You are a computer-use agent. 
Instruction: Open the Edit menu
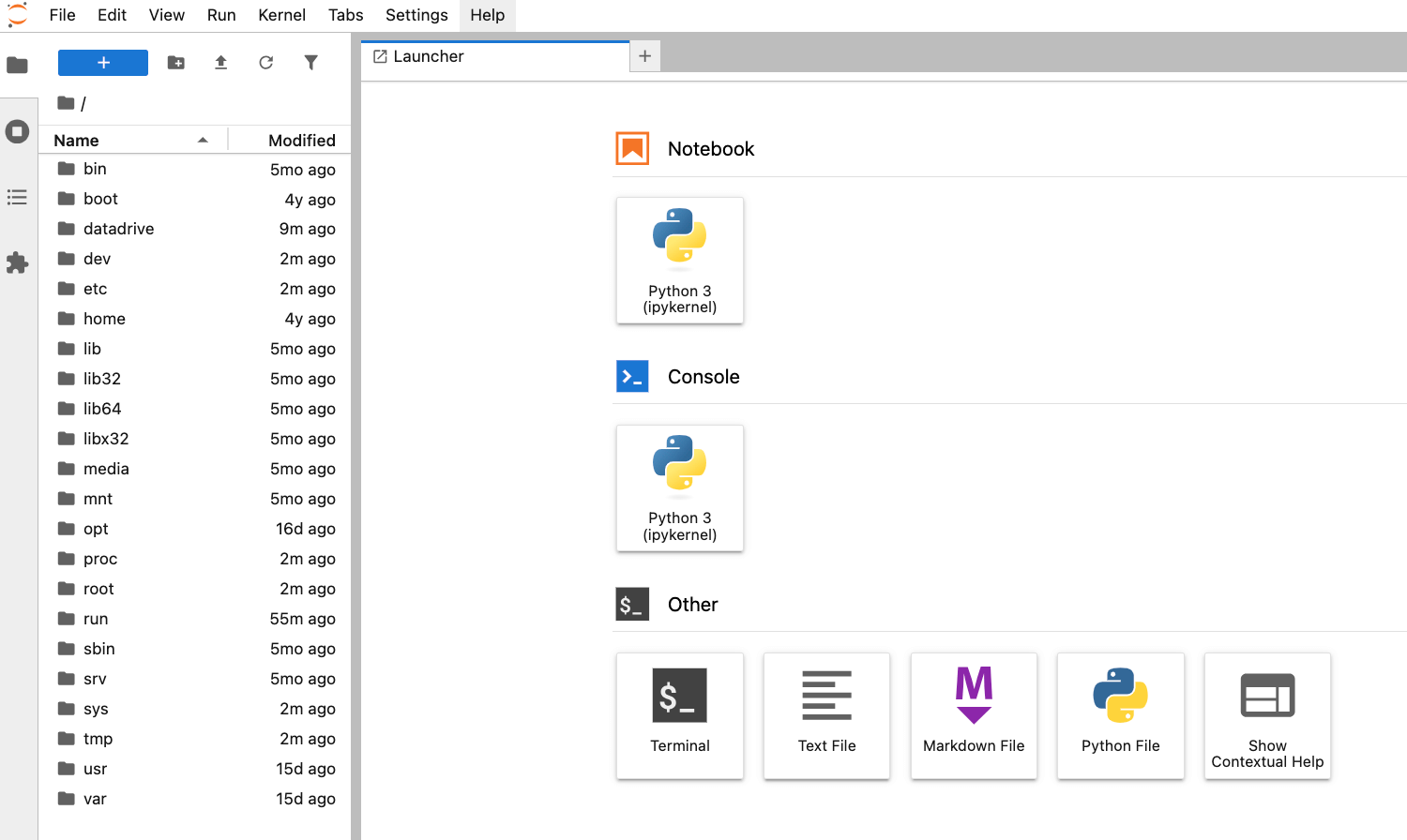click(112, 15)
